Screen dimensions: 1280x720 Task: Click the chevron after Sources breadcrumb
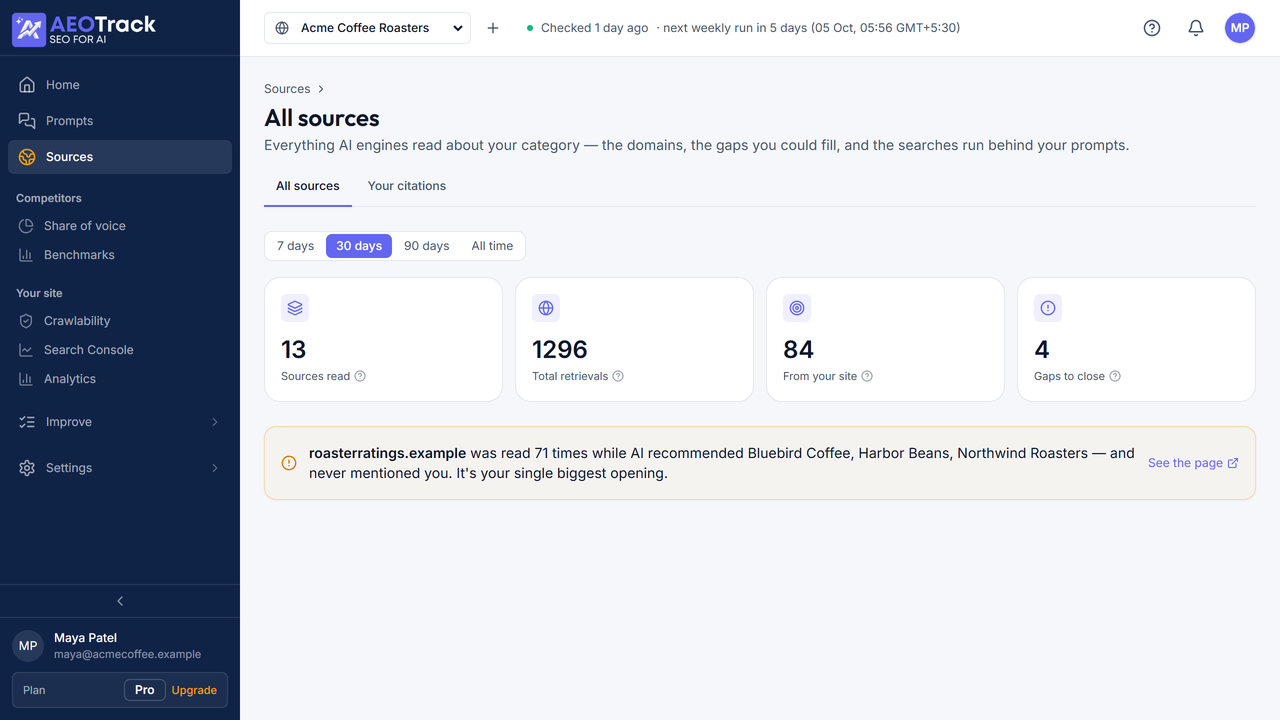pyautogui.click(x=321, y=89)
